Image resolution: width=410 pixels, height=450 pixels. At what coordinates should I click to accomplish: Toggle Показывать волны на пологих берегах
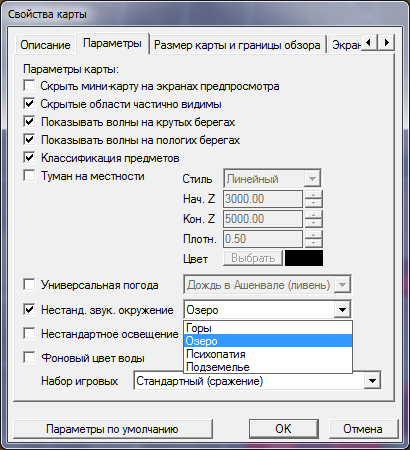[29, 139]
